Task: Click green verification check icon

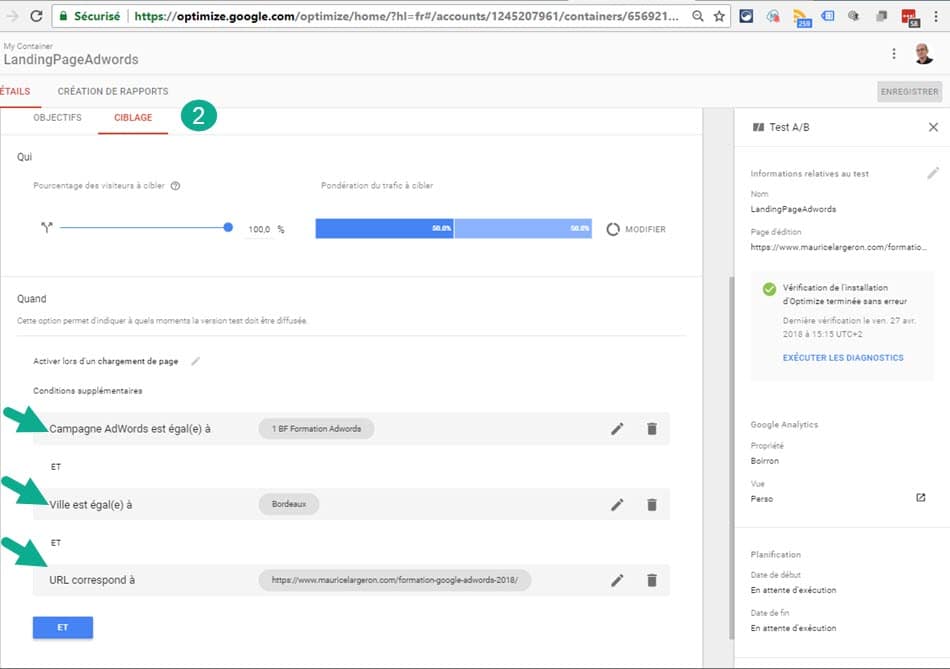Action: (x=769, y=288)
